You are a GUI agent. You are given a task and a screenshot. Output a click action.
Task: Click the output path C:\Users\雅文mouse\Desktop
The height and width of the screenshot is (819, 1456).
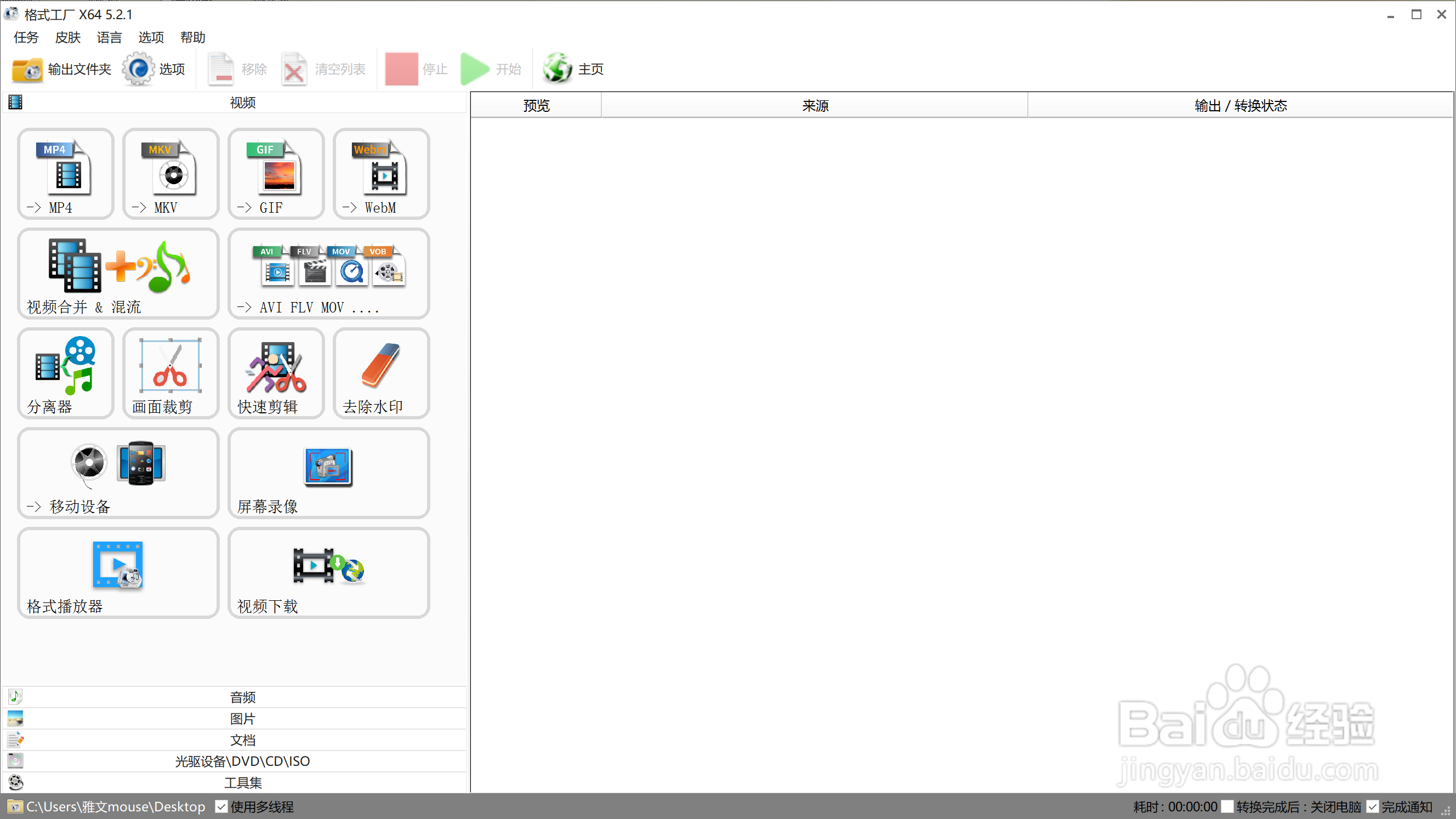pos(115,806)
